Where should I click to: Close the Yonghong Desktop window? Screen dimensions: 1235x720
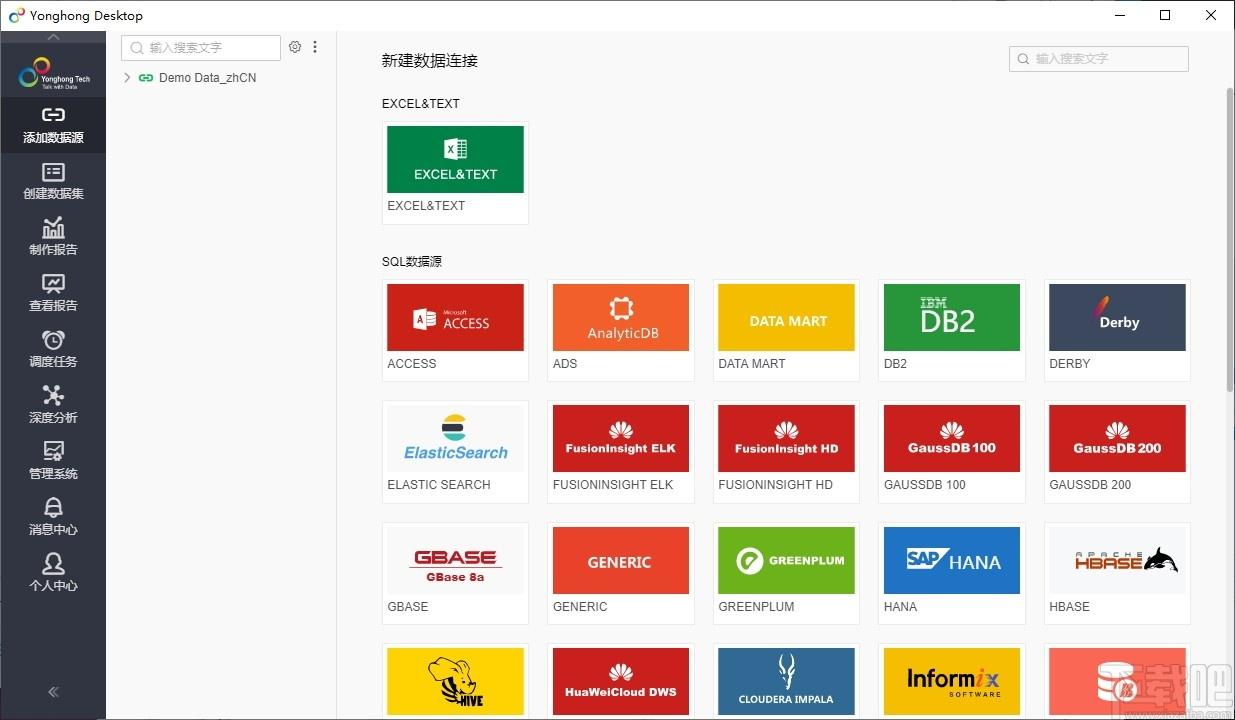pos(1211,15)
